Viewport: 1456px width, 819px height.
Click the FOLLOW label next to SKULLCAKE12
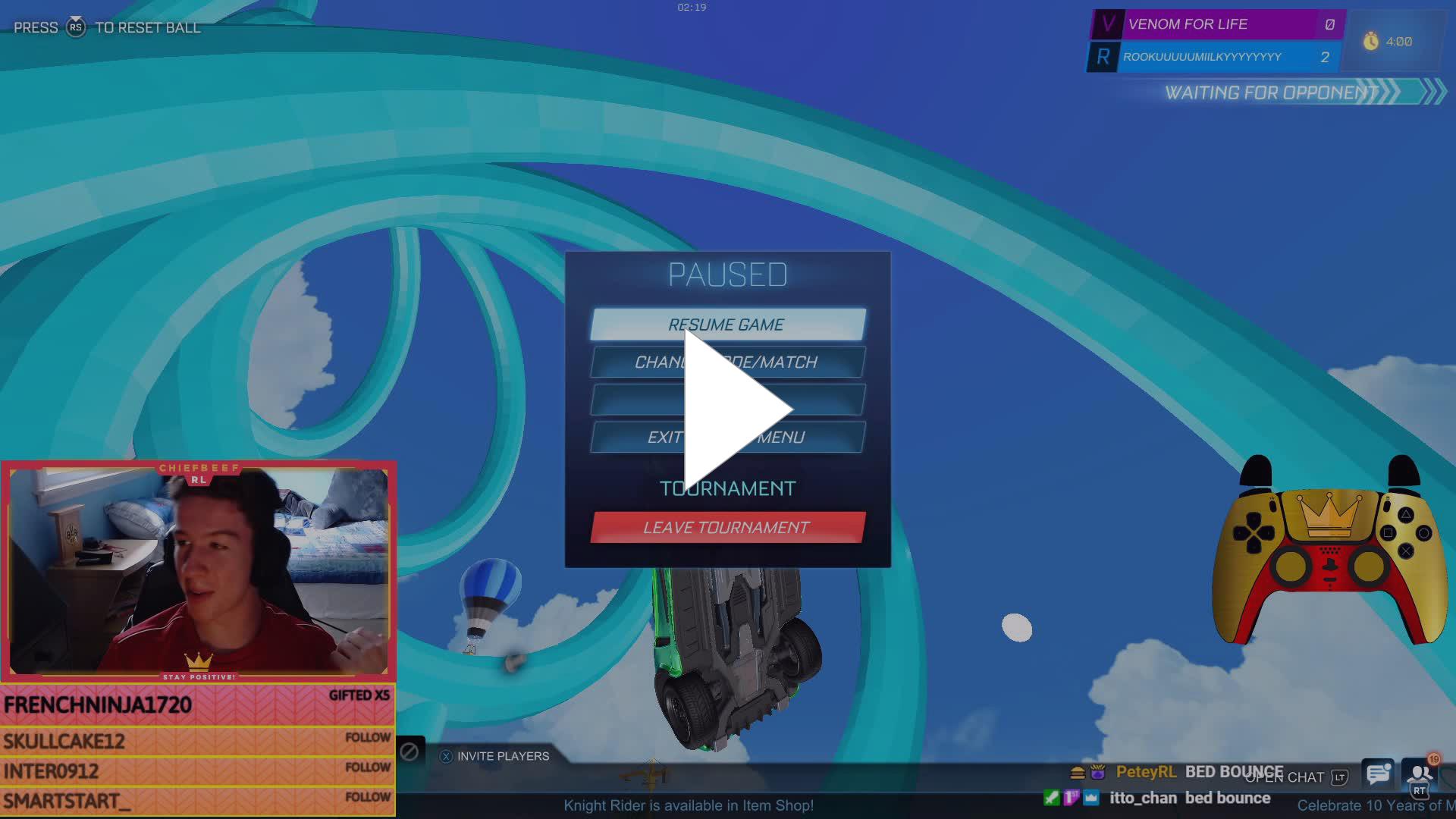[369, 737]
